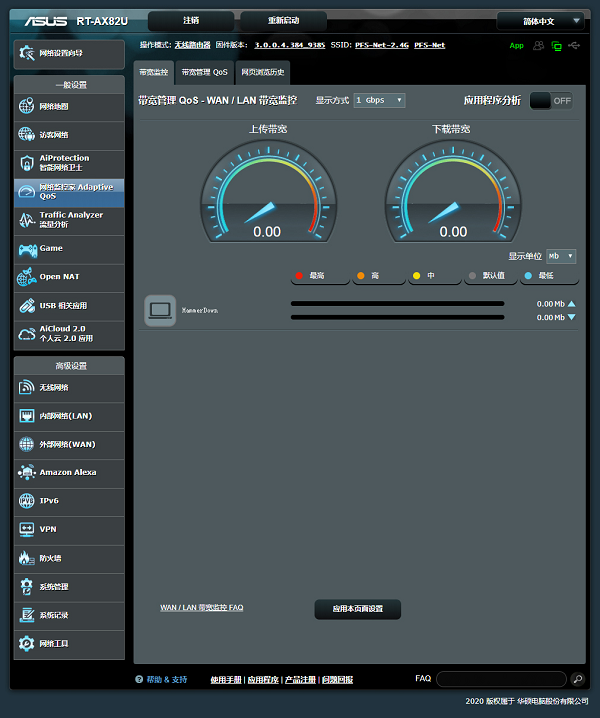
Task: Open firmware version 3.0.0.4.384_9385 link
Action: (289, 45)
